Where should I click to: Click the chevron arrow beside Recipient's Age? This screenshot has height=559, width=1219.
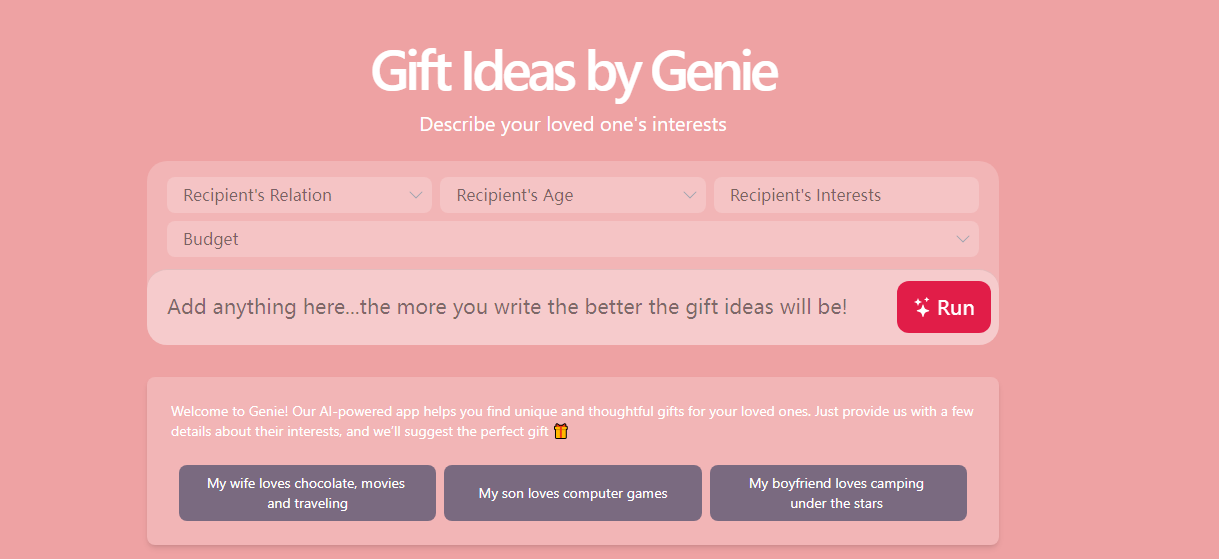click(690, 195)
